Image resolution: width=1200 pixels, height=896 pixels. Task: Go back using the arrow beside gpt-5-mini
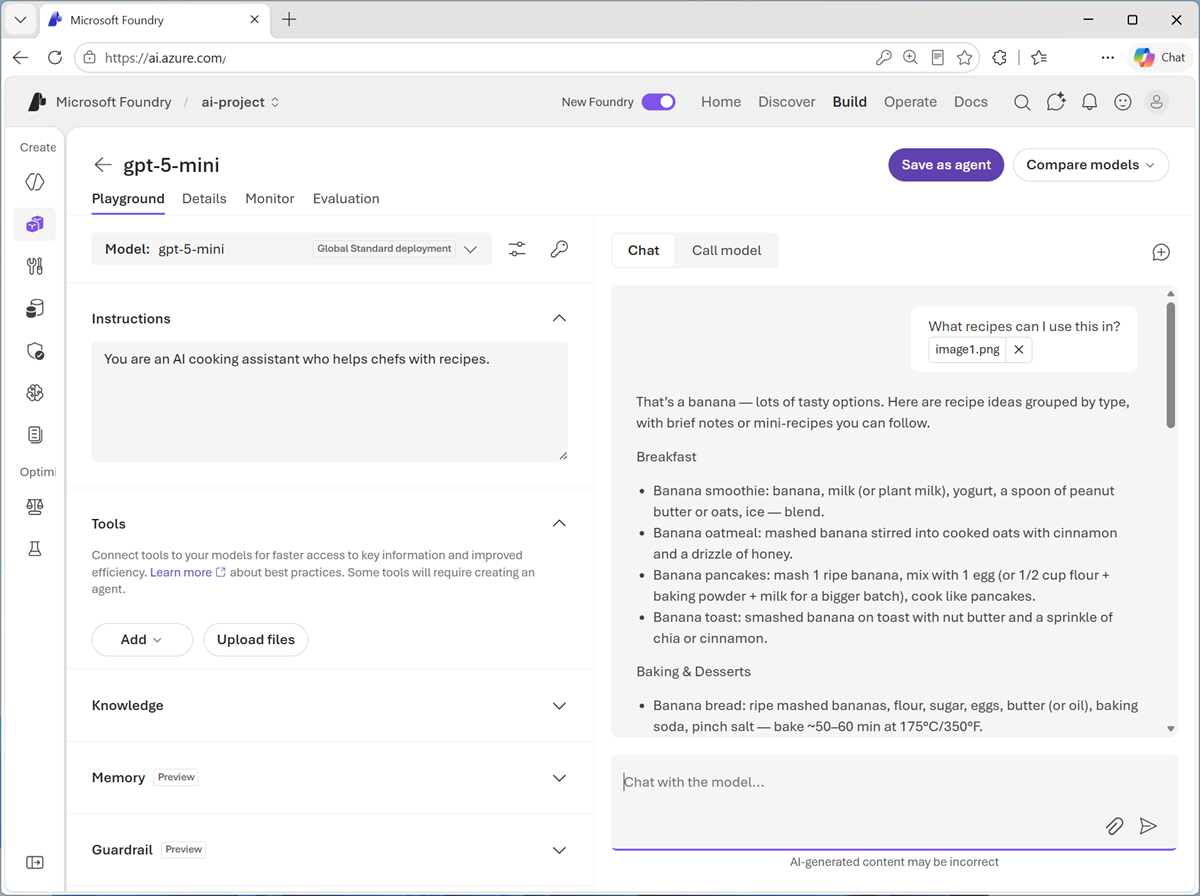click(103, 165)
